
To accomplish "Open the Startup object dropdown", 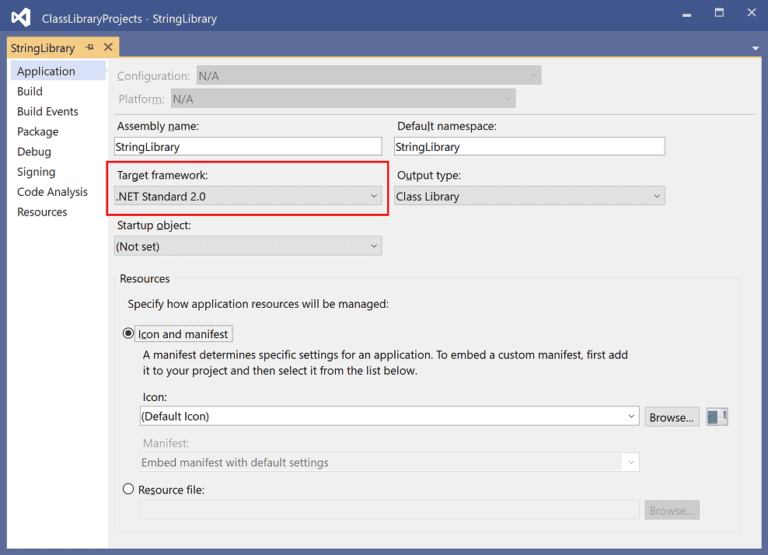I will [x=248, y=246].
